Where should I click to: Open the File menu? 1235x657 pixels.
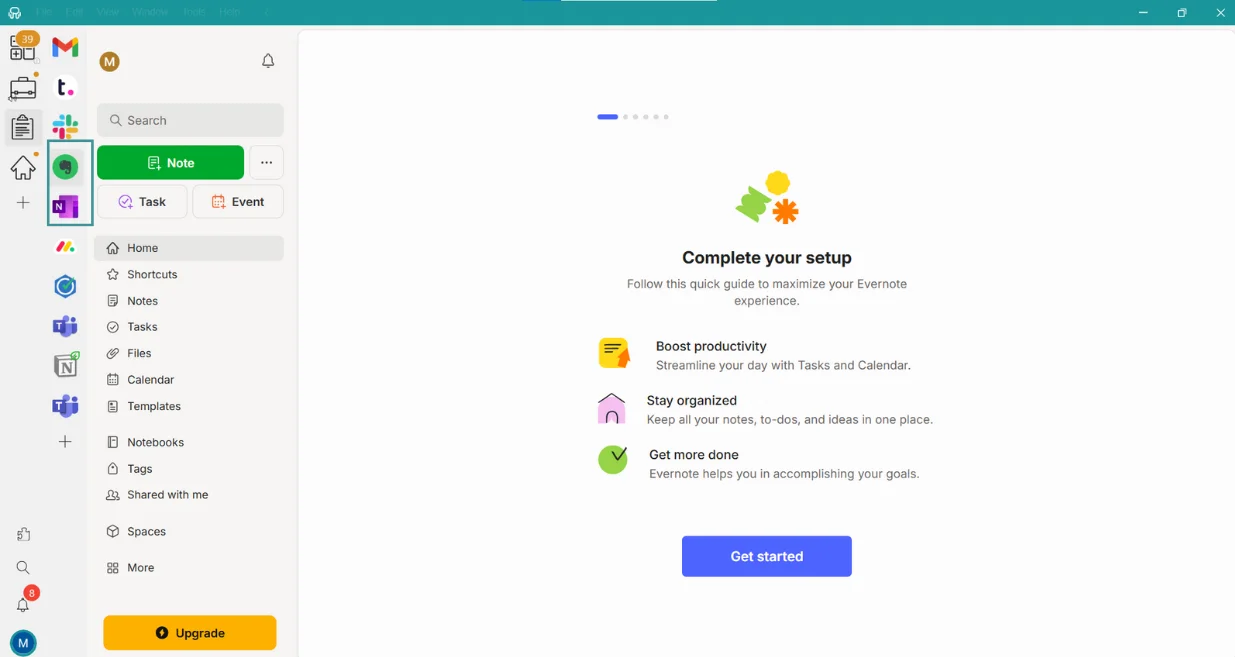pos(44,12)
